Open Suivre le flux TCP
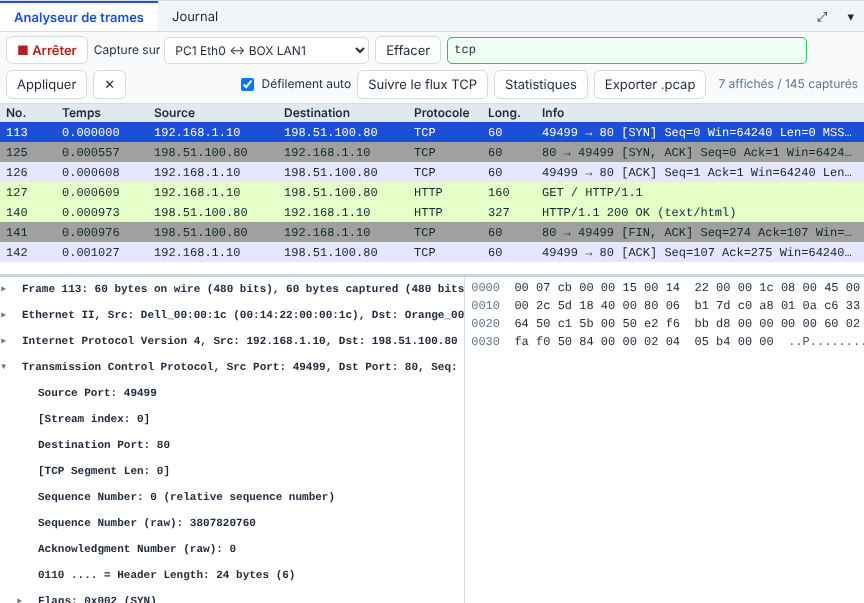The width and height of the screenshot is (864, 603). [x=422, y=84]
